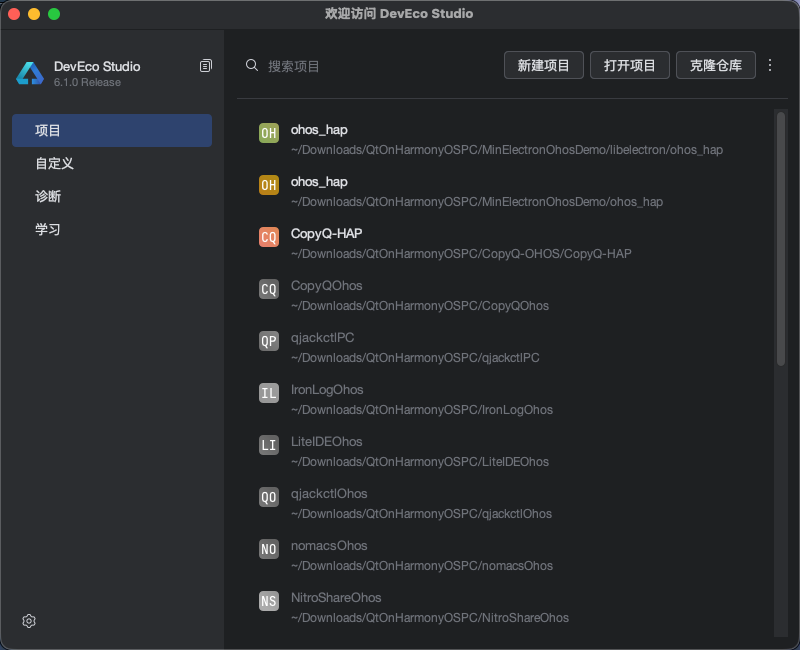The width and height of the screenshot is (800, 650).
Task: Click the copy-info icon beside DevEco Studio title
Action: click(206, 65)
